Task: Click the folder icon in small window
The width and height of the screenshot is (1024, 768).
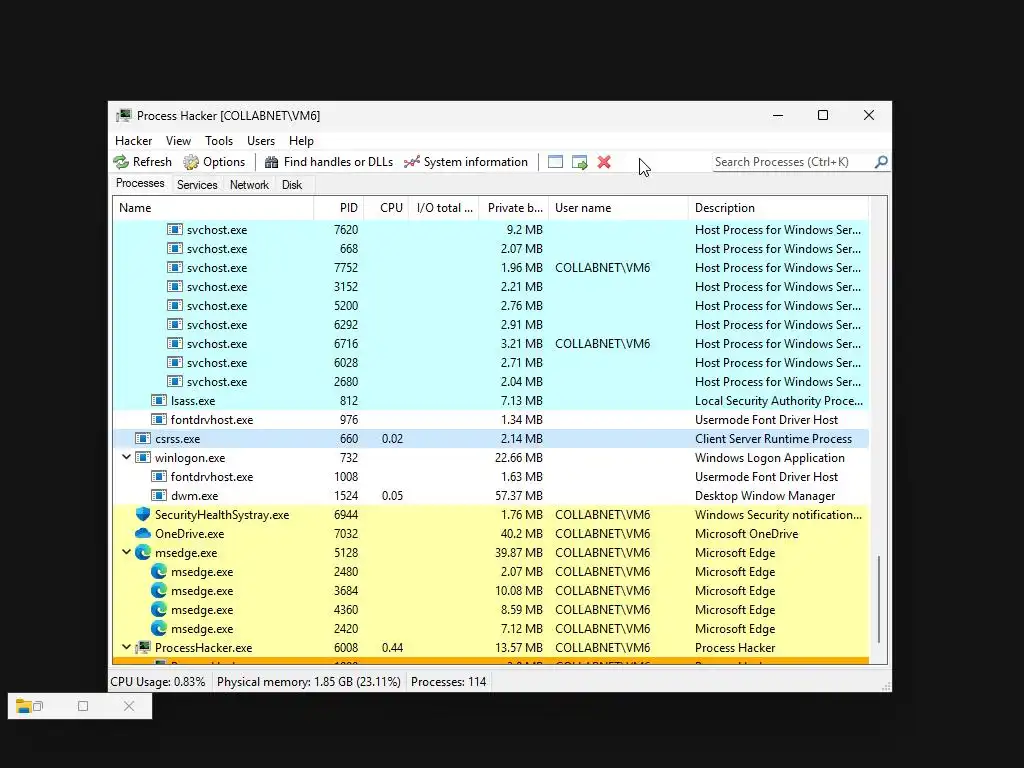Action: [x=24, y=706]
